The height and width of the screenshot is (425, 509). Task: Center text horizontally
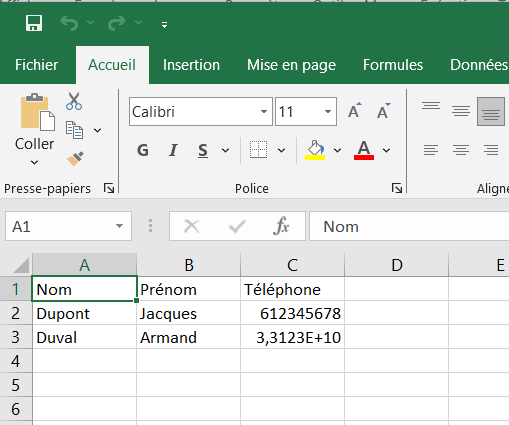pos(461,150)
